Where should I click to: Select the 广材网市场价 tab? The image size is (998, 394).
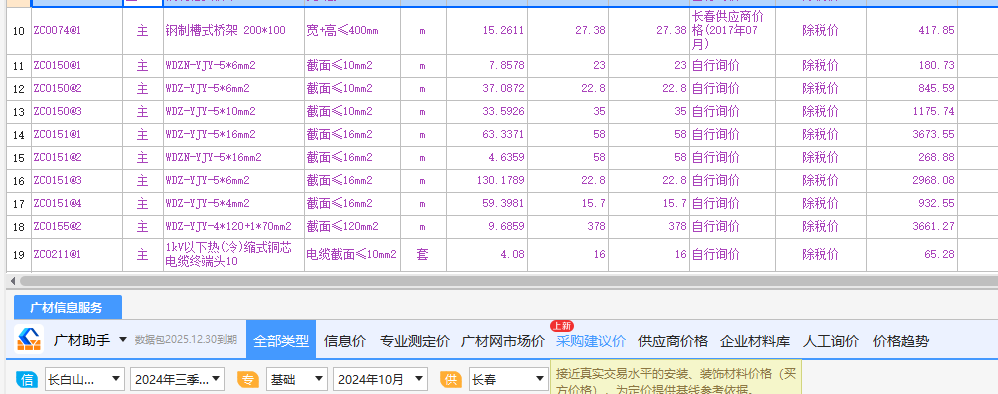[503, 341]
